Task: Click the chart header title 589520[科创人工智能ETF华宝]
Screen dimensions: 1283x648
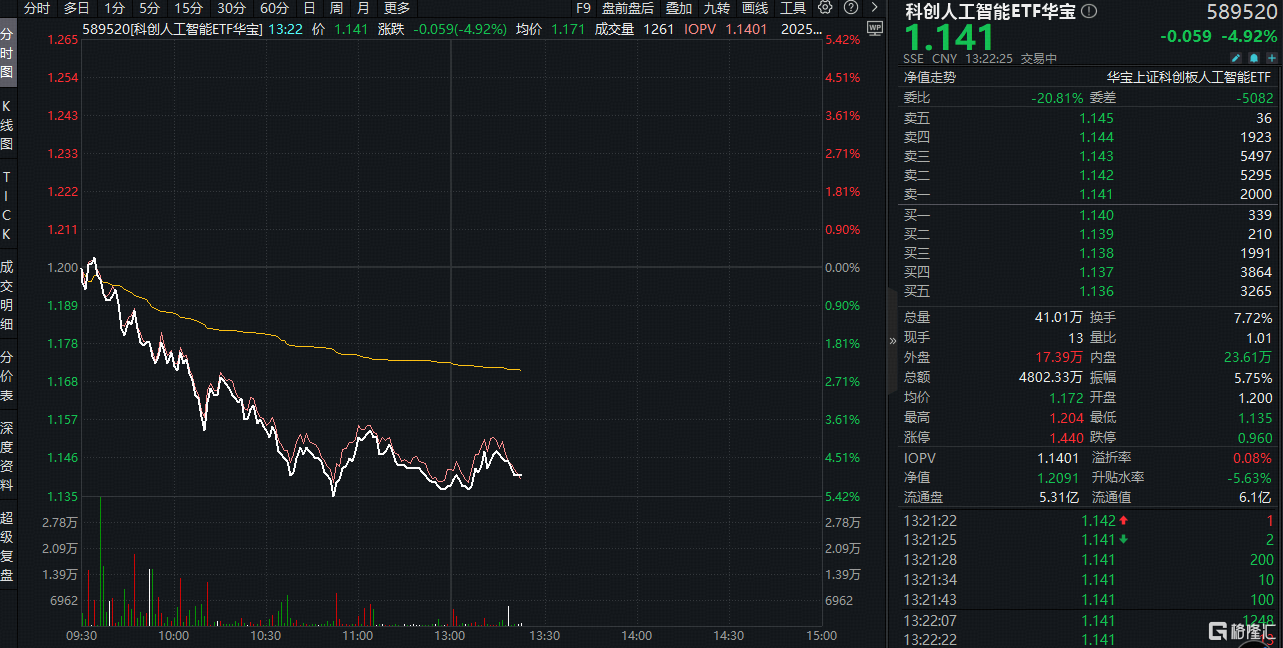Action: click(172, 29)
